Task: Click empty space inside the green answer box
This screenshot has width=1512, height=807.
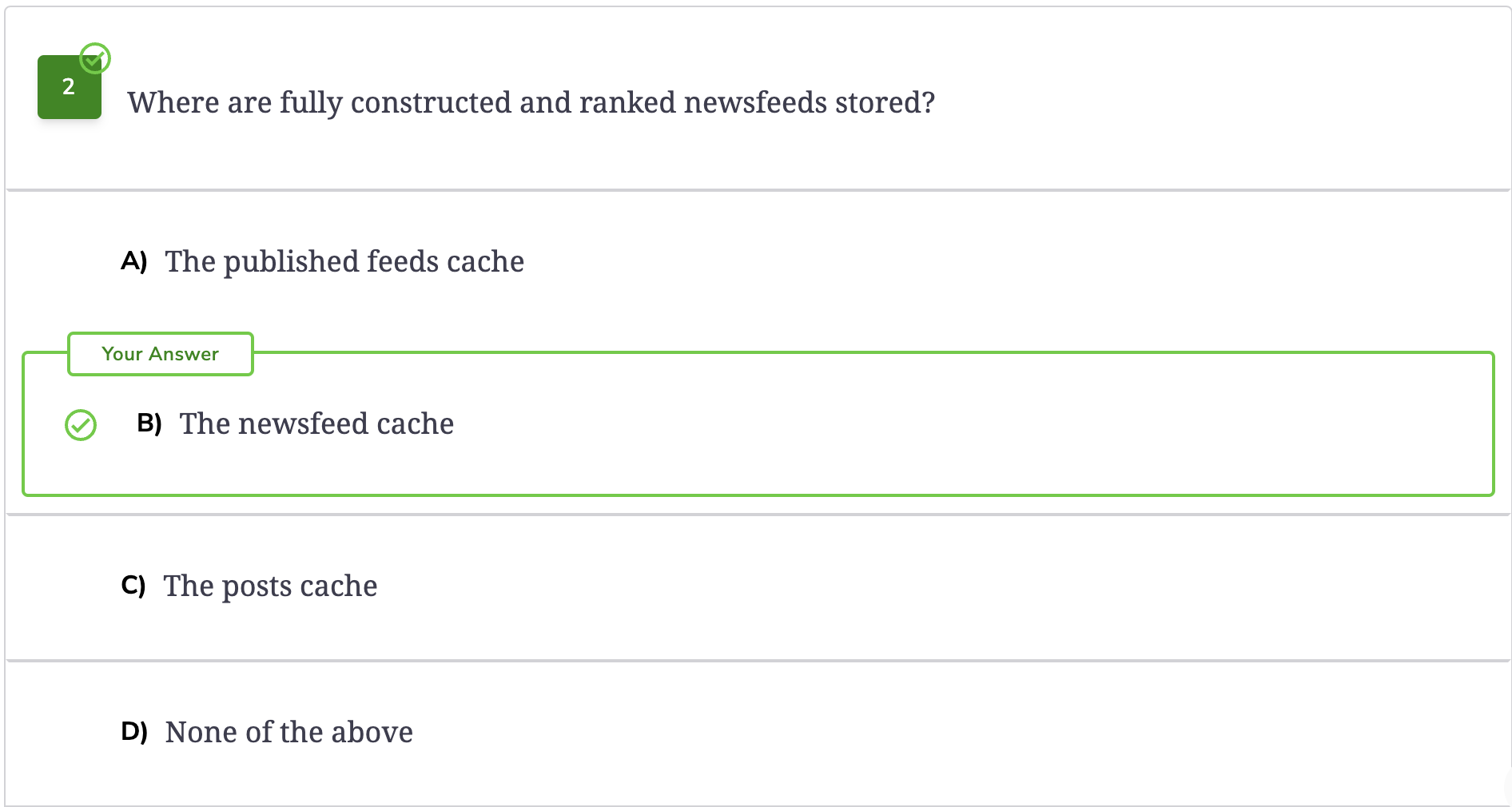Action: coord(959,423)
